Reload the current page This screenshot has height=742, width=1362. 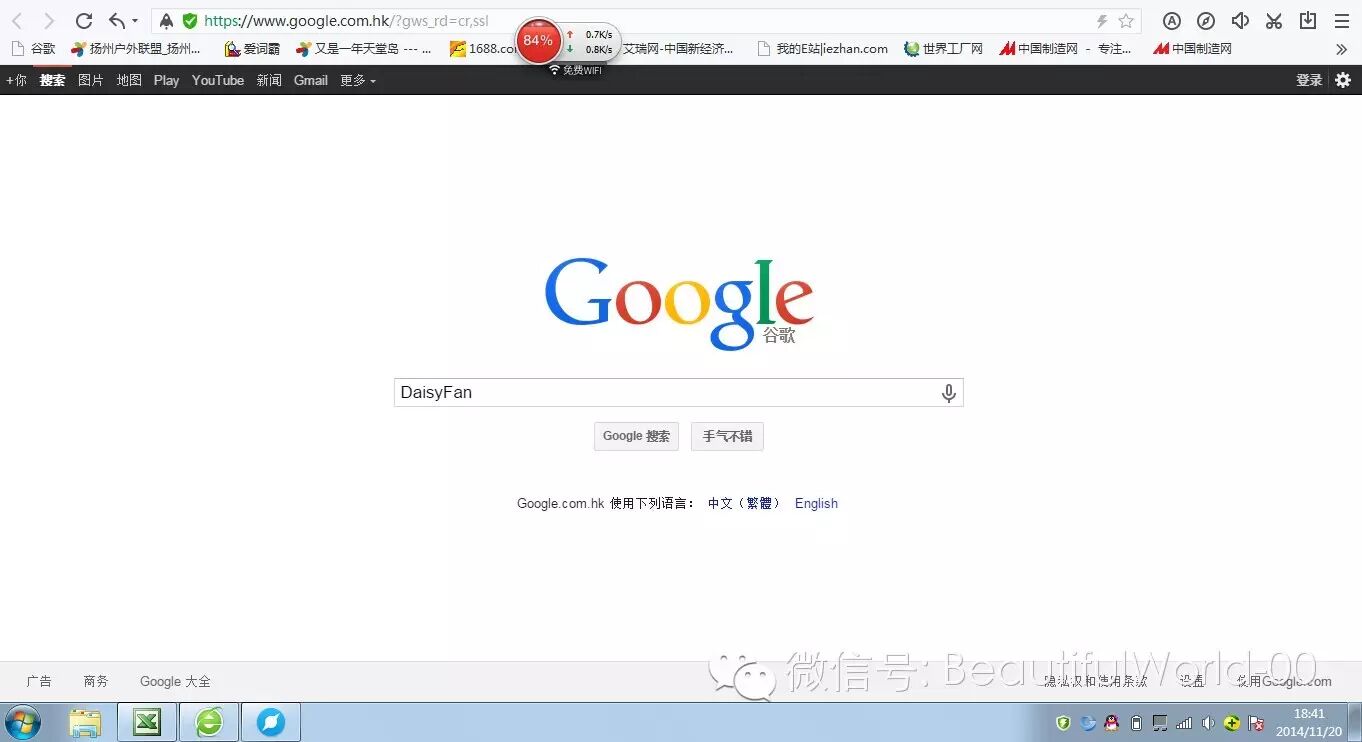click(84, 21)
